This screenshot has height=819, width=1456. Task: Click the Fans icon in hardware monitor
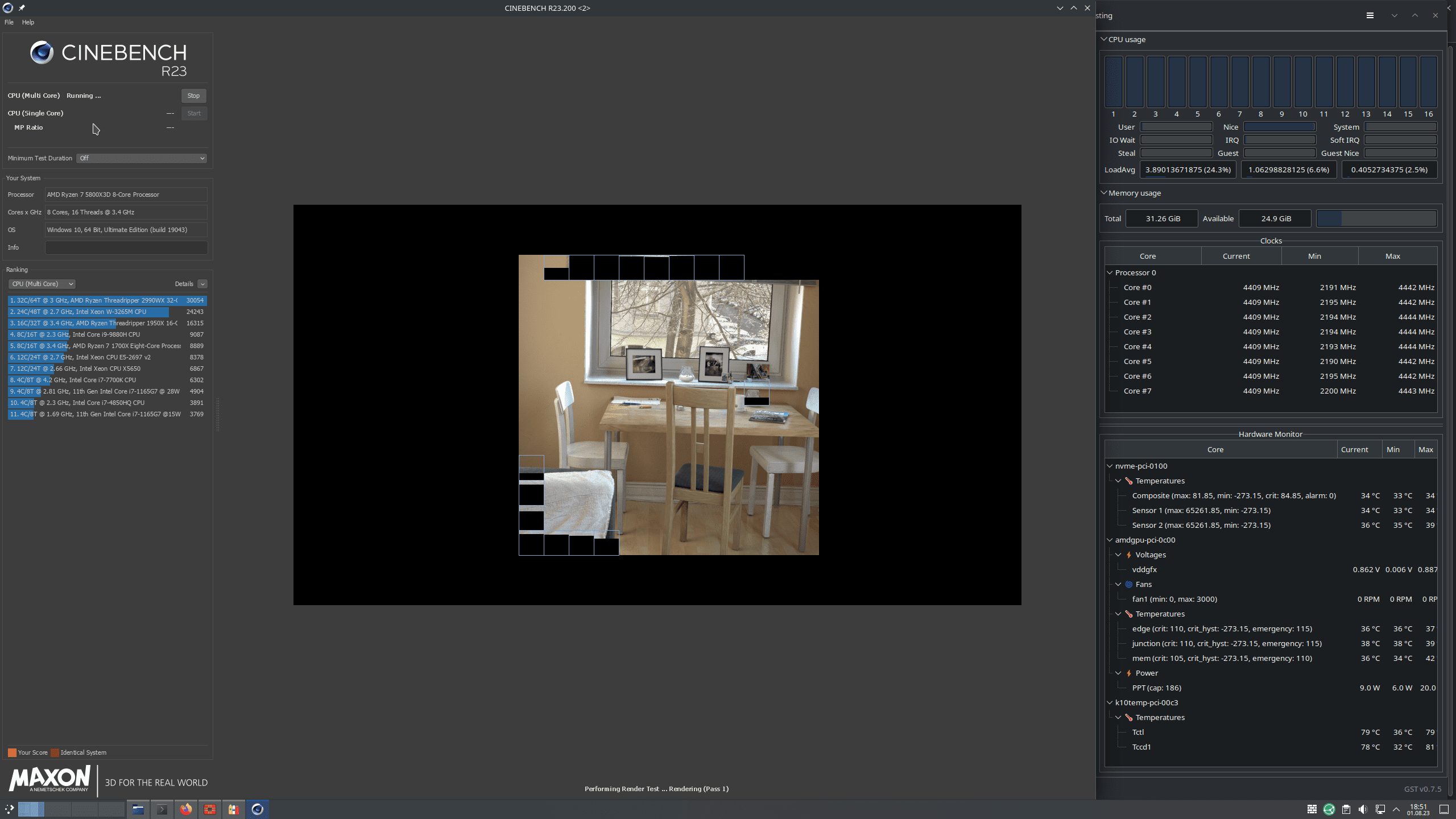[1129, 584]
